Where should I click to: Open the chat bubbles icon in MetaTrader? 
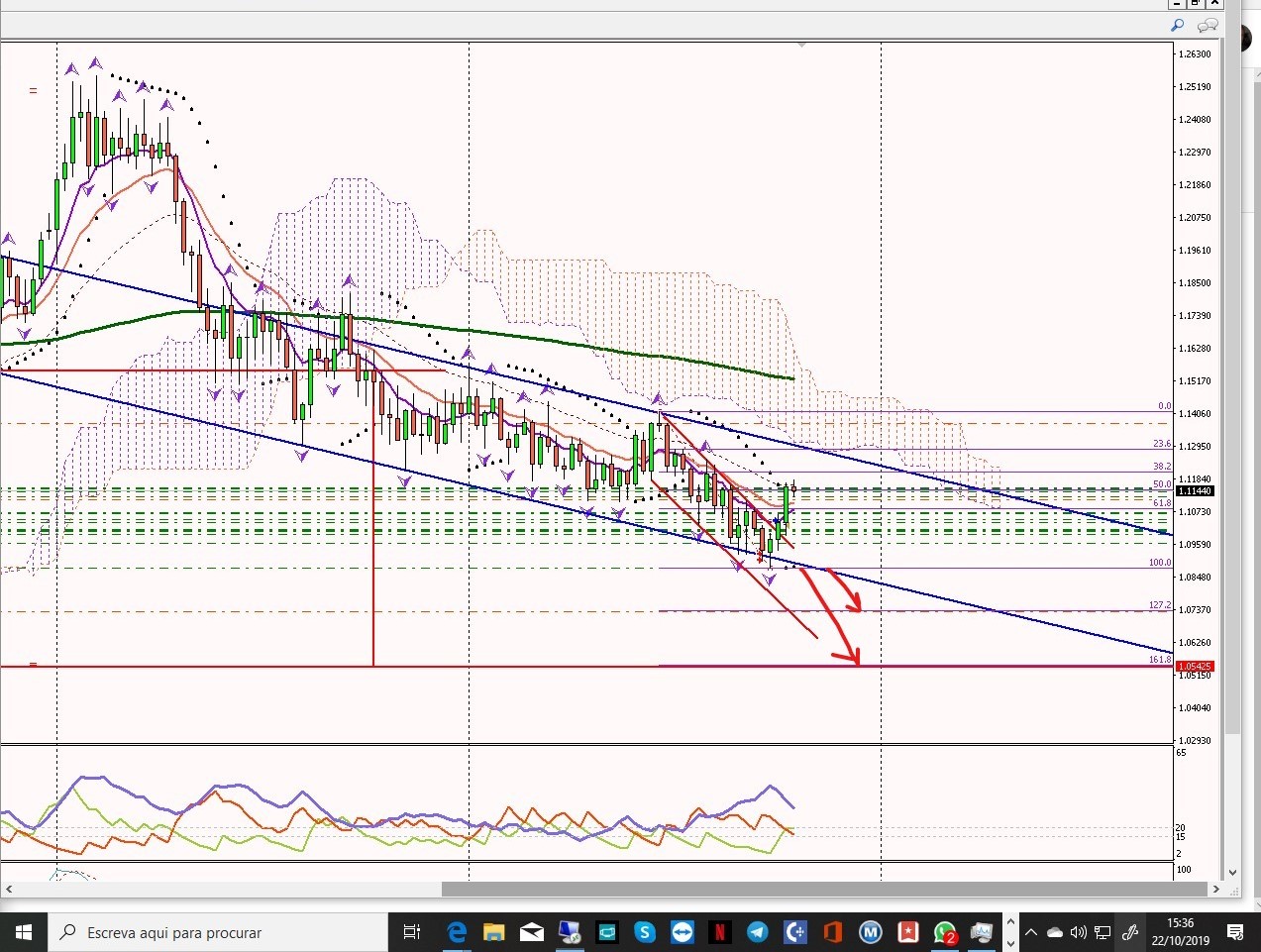(x=1208, y=25)
